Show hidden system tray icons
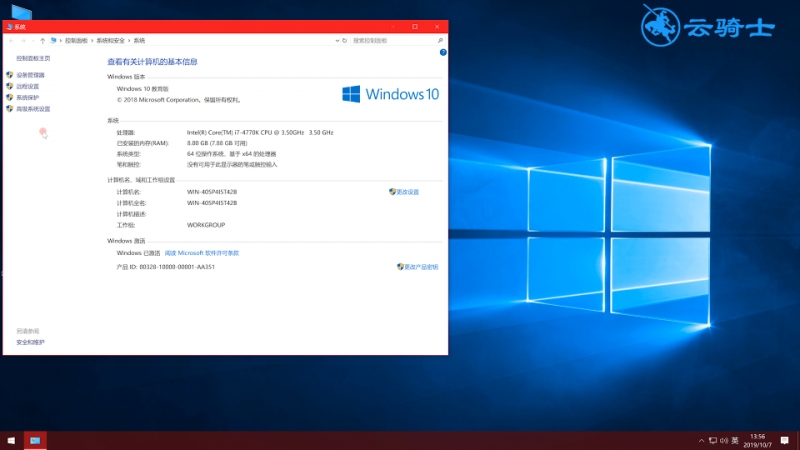The height and width of the screenshot is (450, 800). click(702, 441)
